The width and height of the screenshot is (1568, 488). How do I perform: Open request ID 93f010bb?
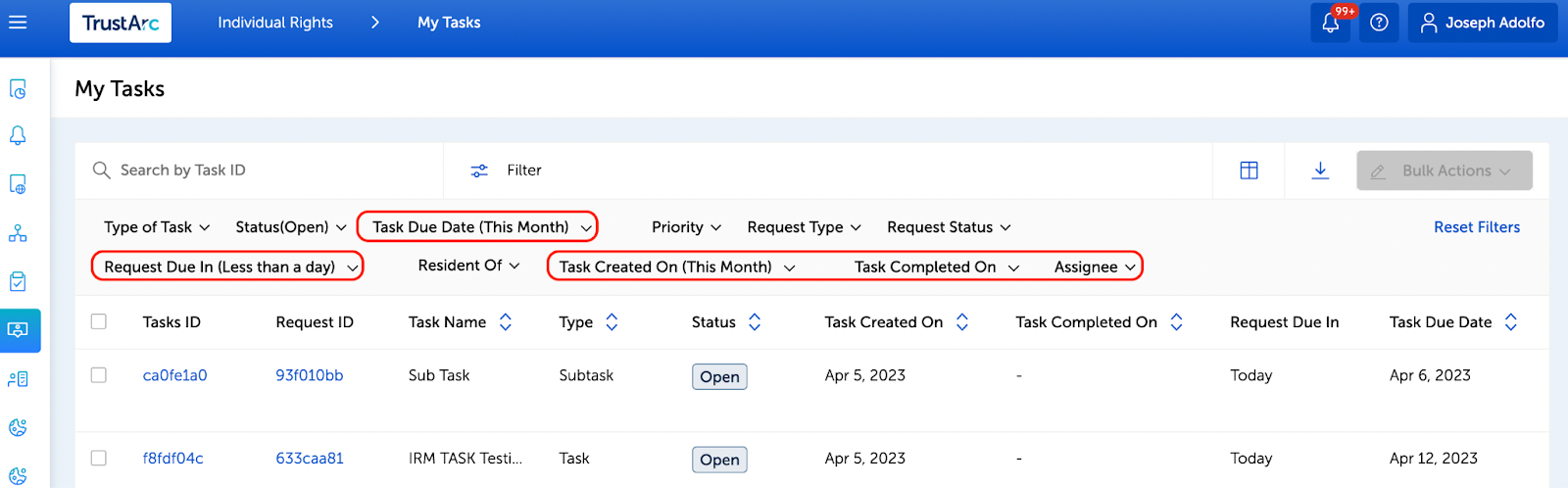310,375
